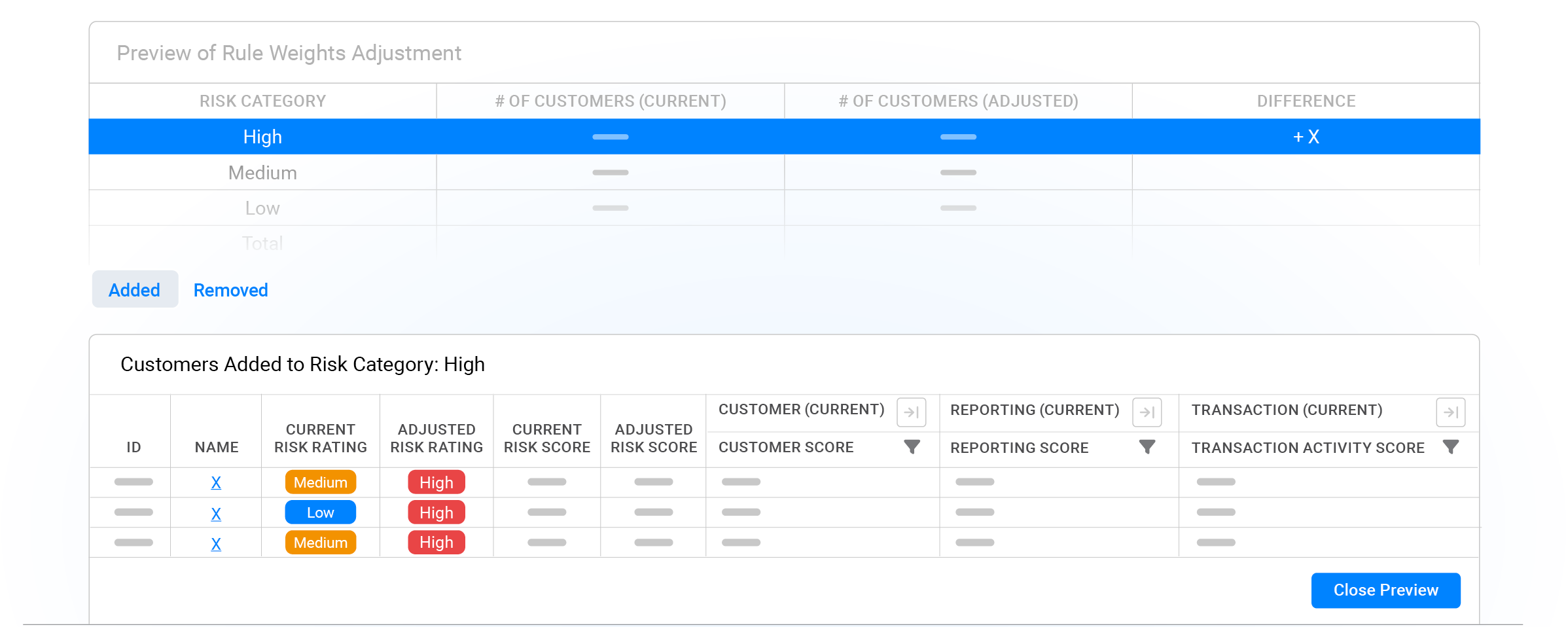
Task: Click the blue Low rating badge
Action: click(320, 512)
